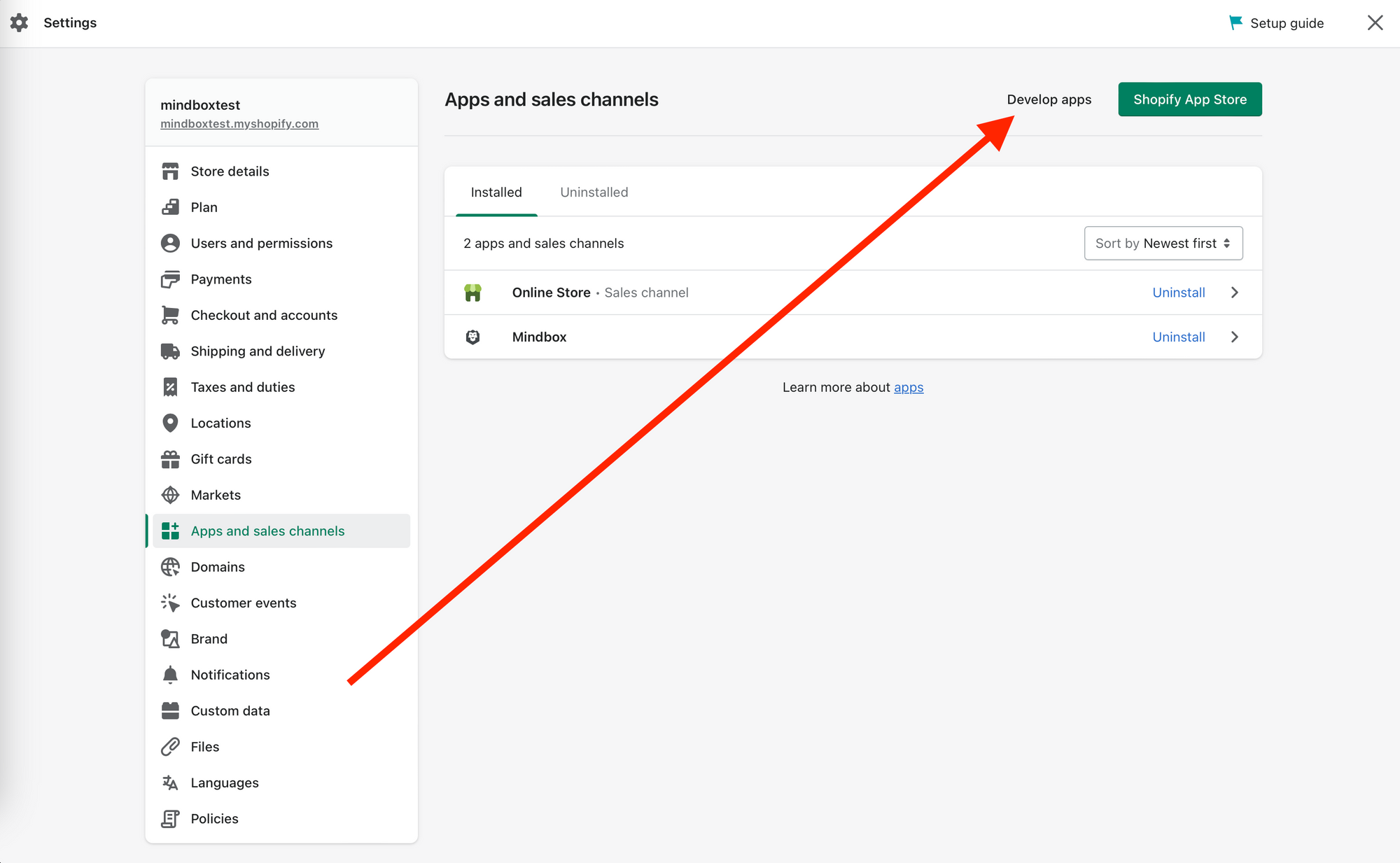Viewport: 1400px width, 863px height.
Task: Click the Languages translate icon
Action: click(x=170, y=783)
